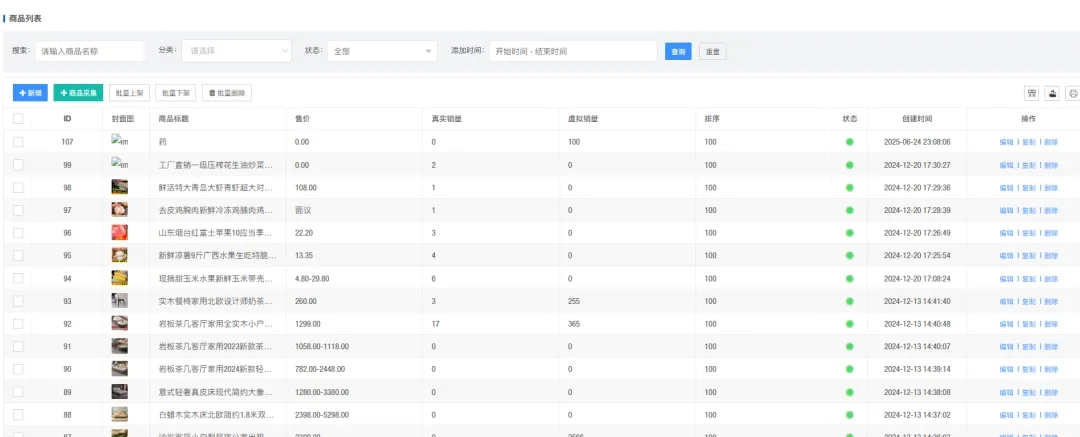Click the 批量下架 button
The image size is (1080, 437).
tap(176, 93)
